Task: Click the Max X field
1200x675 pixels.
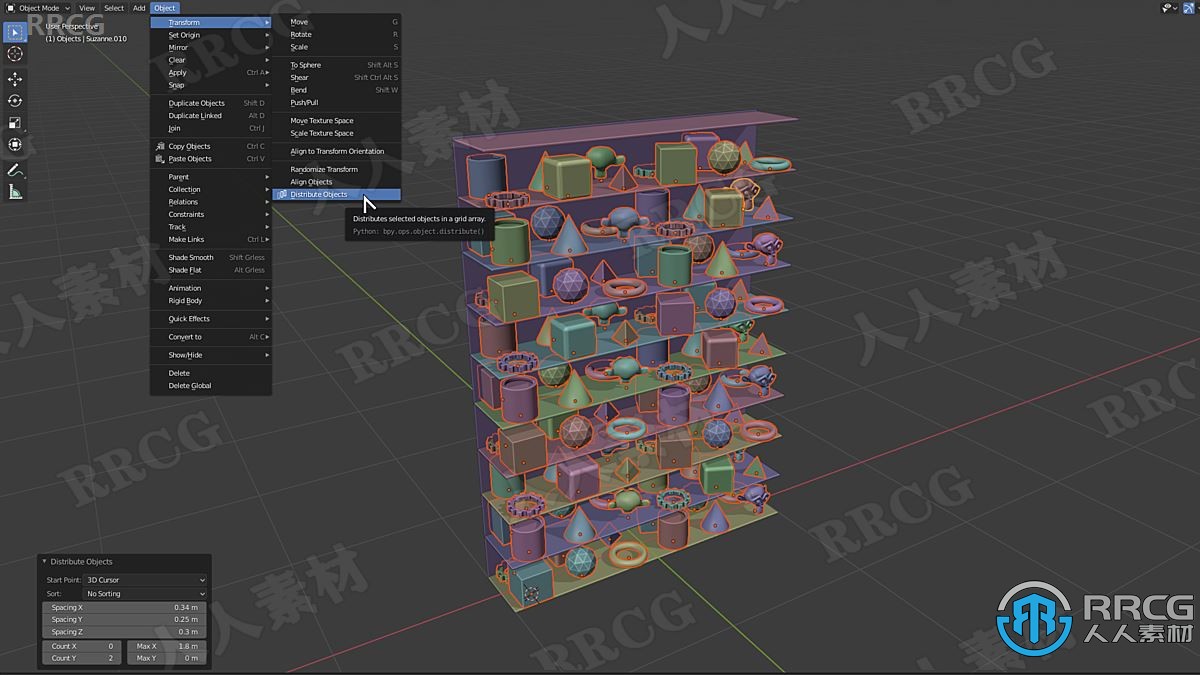Action: (x=166, y=646)
